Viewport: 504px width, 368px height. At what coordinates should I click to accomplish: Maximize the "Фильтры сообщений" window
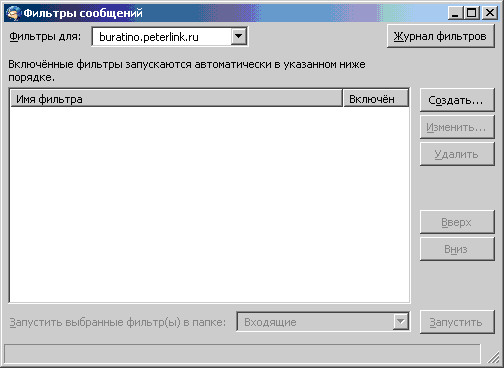[x=471, y=13]
